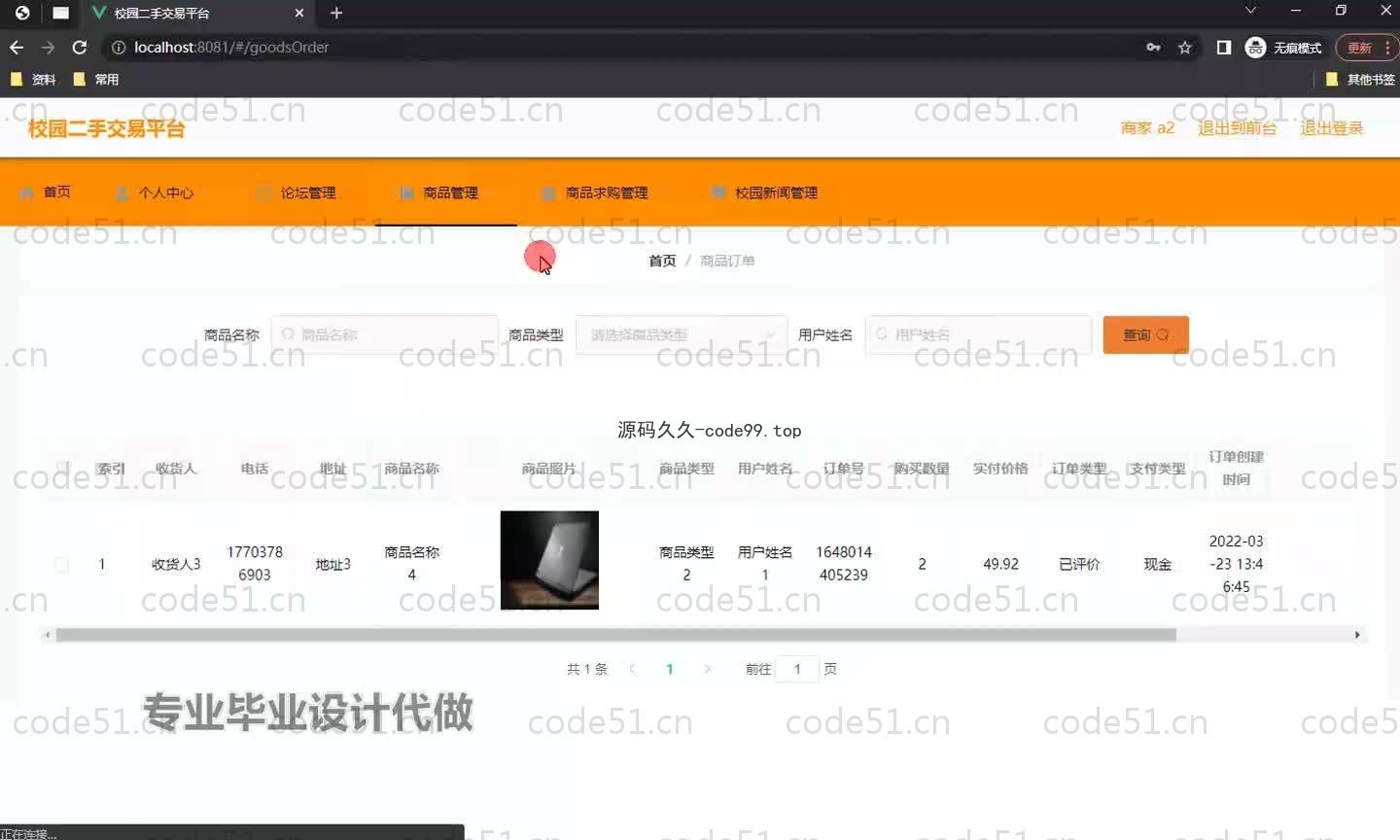This screenshot has width=1400, height=840.
Task: Focus the 商品名称 search input
Action: click(x=385, y=334)
